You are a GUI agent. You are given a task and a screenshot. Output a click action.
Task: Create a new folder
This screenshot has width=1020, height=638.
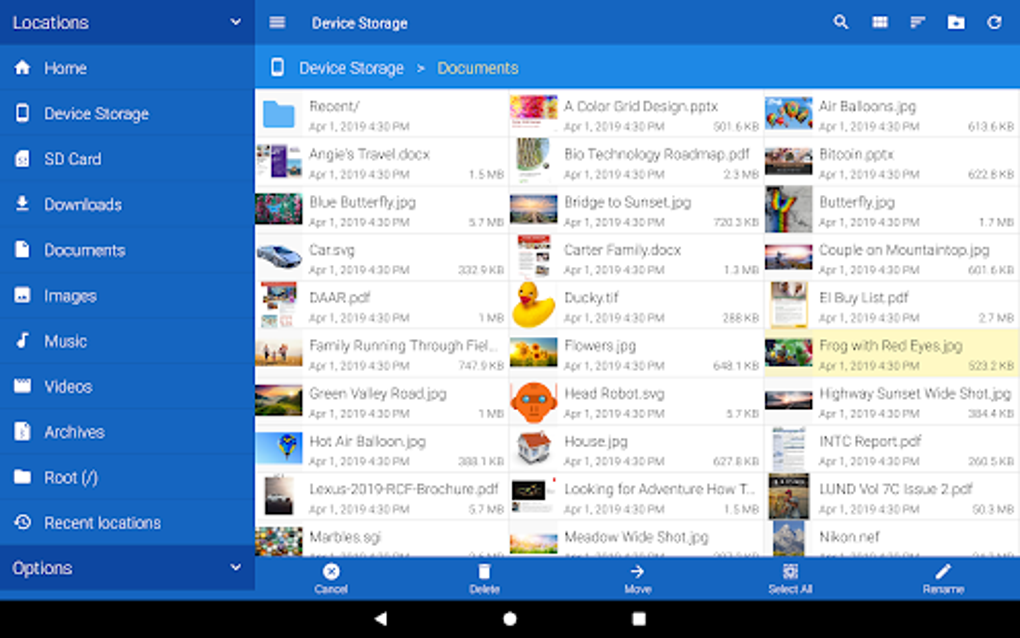pos(955,21)
